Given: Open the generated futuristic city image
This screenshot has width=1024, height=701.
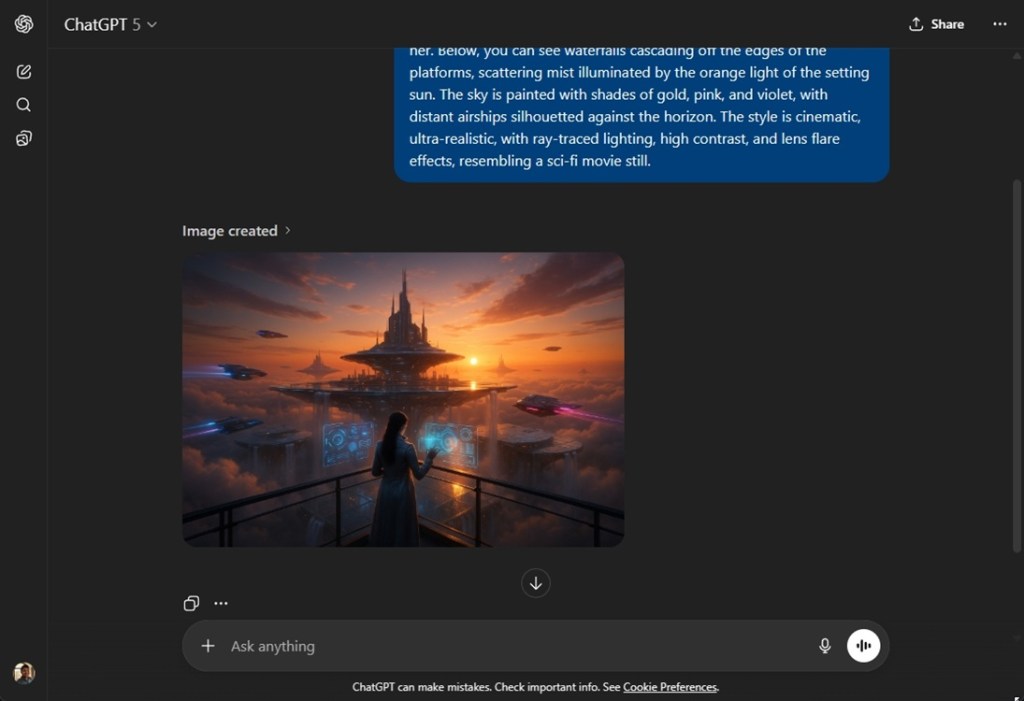Looking at the screenshot, I should pyautogui.click(x=402, y=399).
